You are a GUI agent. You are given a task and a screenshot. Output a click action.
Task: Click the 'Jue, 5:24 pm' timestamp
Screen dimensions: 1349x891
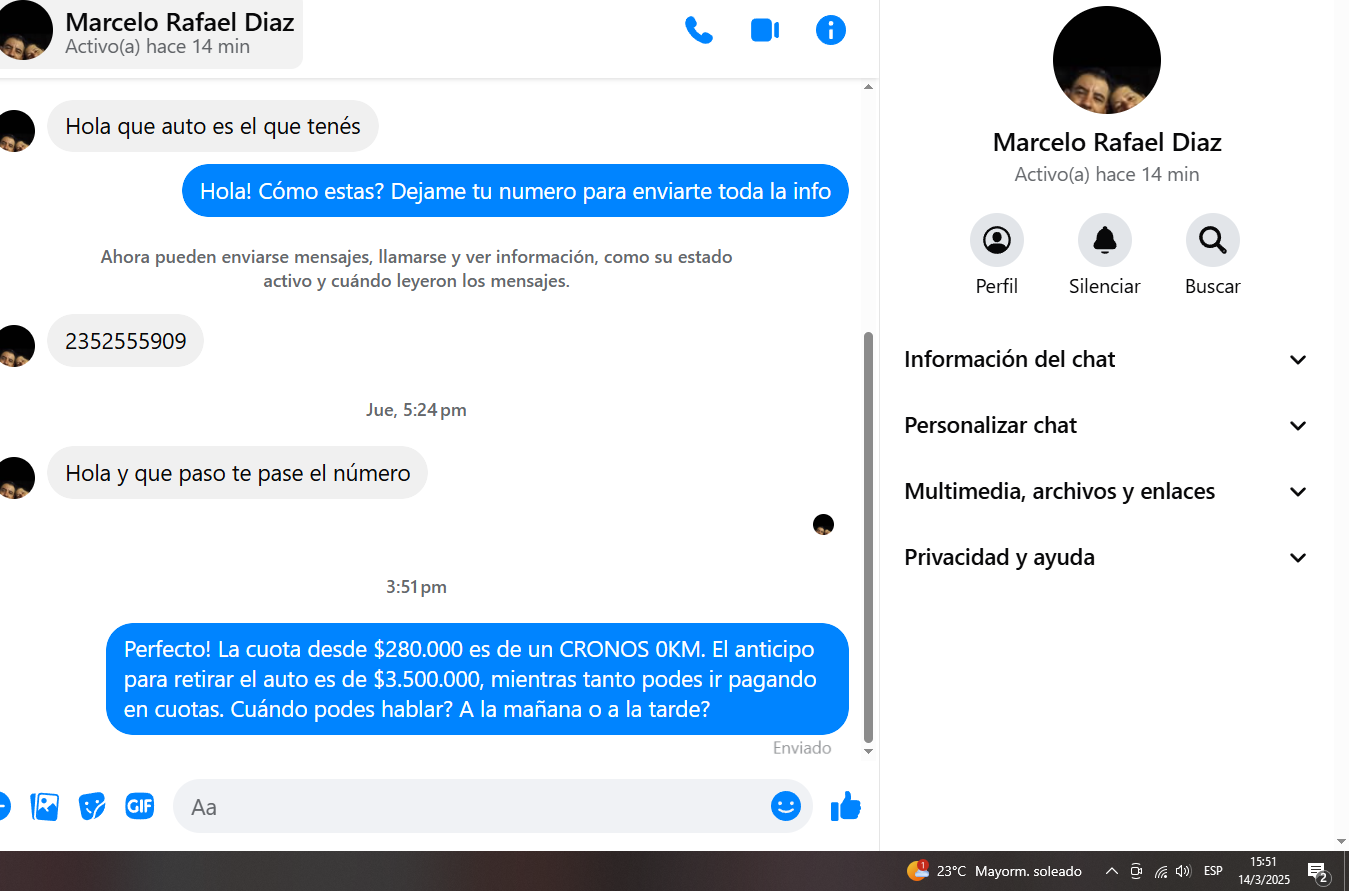(416, 410)
